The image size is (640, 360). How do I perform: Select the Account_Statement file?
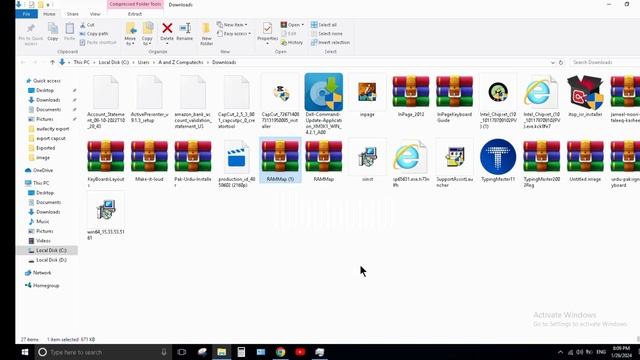click(x=106, y=102)
